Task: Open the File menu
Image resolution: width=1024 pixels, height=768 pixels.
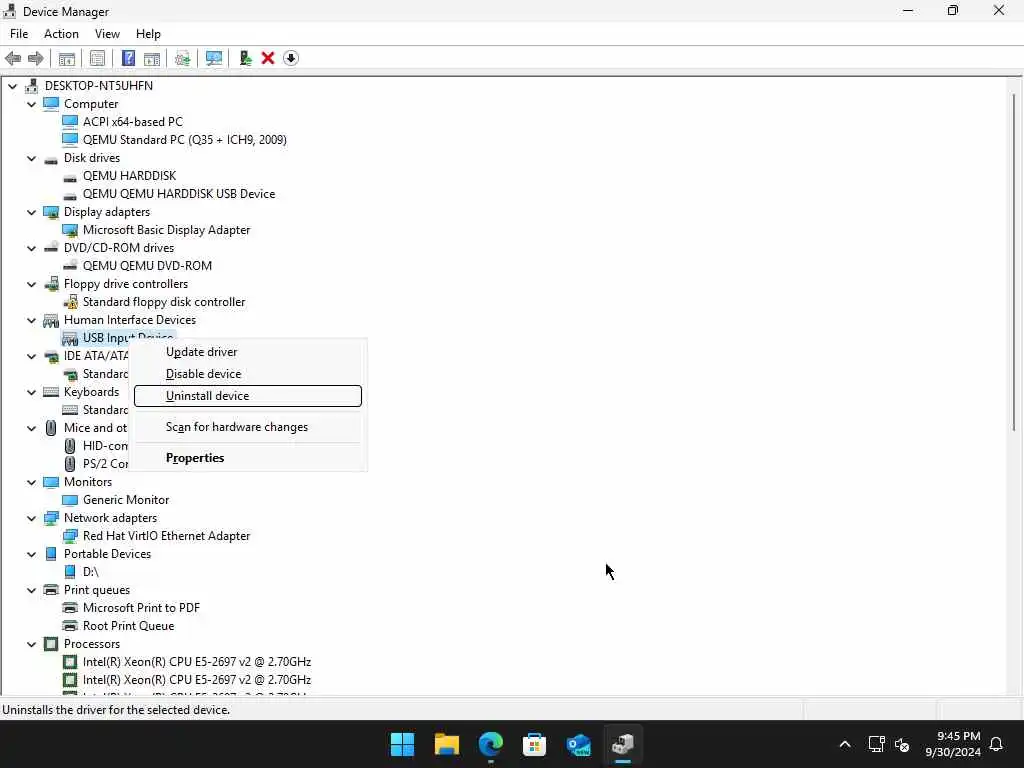Action: pyautogui.click(x=19, y=34)
